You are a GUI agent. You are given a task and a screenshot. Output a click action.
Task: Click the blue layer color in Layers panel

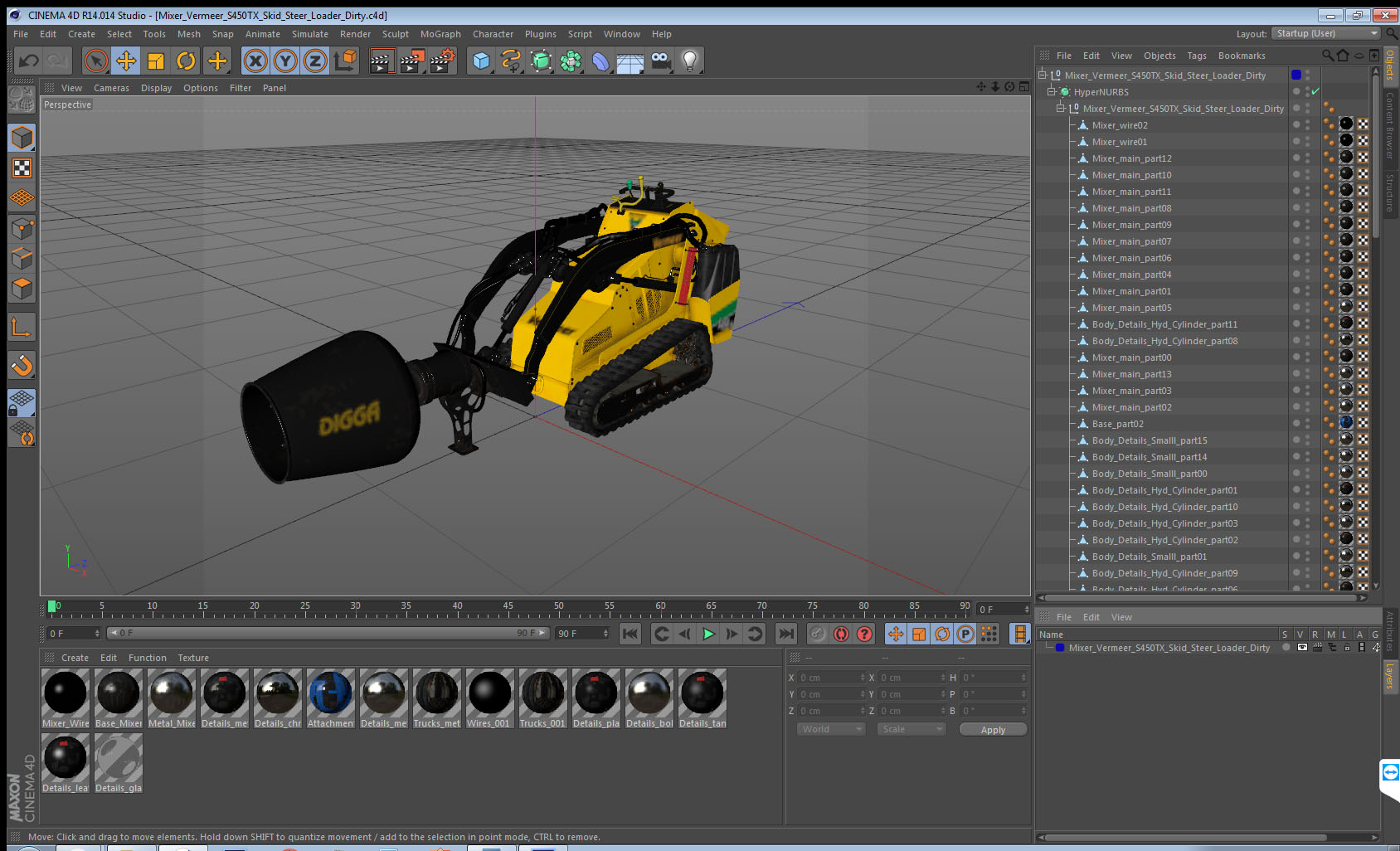(x=1060, y=648)
